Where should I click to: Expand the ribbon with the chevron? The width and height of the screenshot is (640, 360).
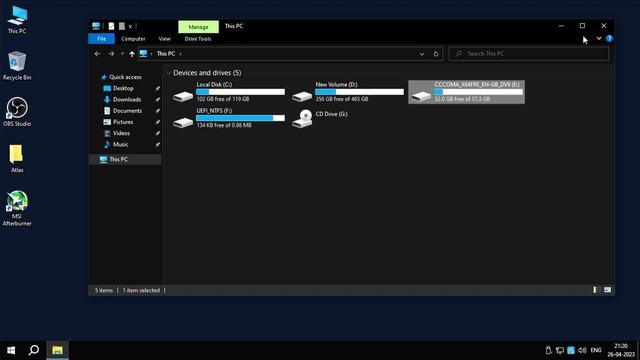(x=599, y=38)
